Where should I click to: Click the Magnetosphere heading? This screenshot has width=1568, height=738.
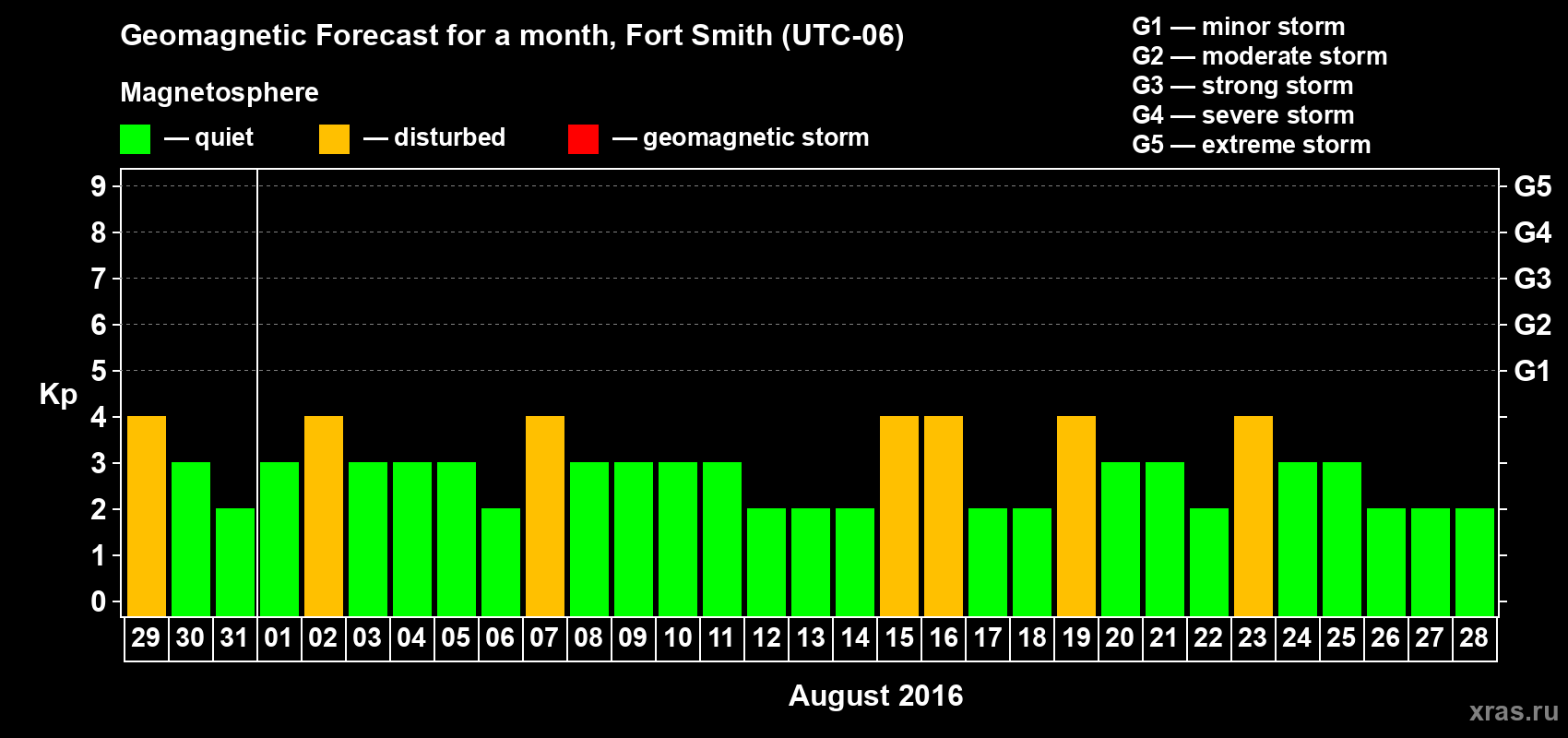pyautogui.click(x=220, y=93)
